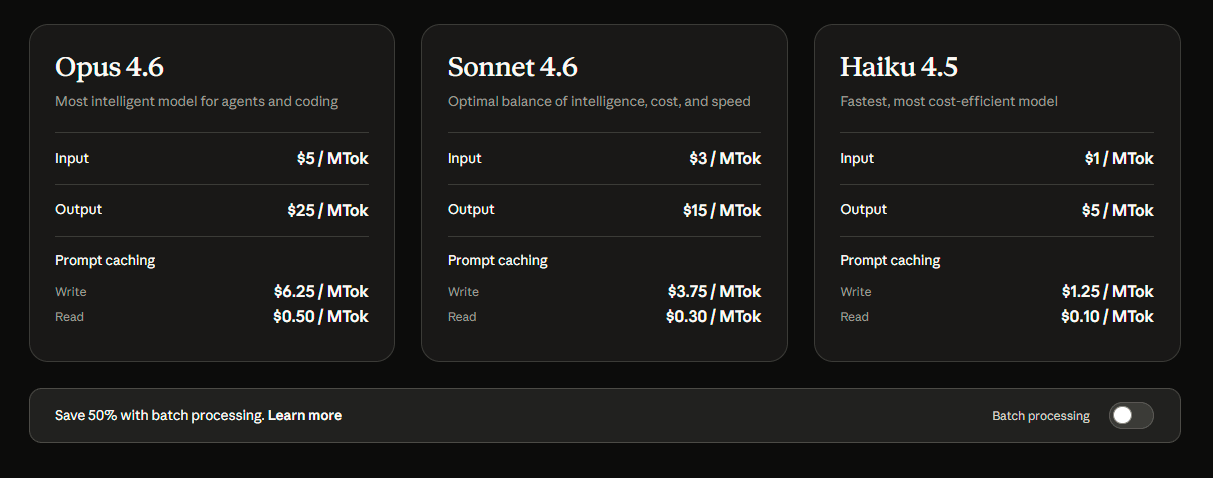Viewport: 1213px width, 478px height.
Task: Click the Sonnet 4.6 heading
Action: (512, 67)
